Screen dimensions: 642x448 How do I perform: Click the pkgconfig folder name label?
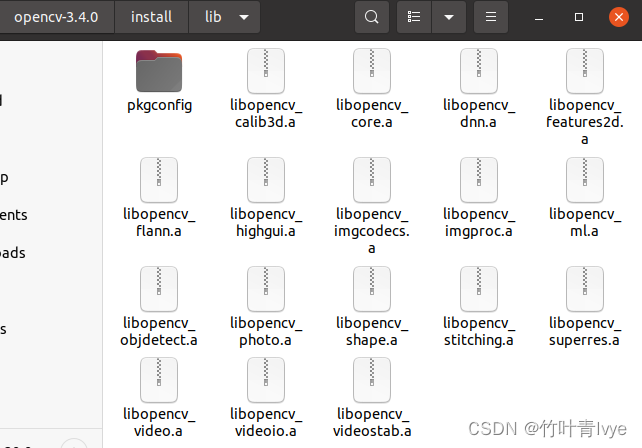point(159,105)
